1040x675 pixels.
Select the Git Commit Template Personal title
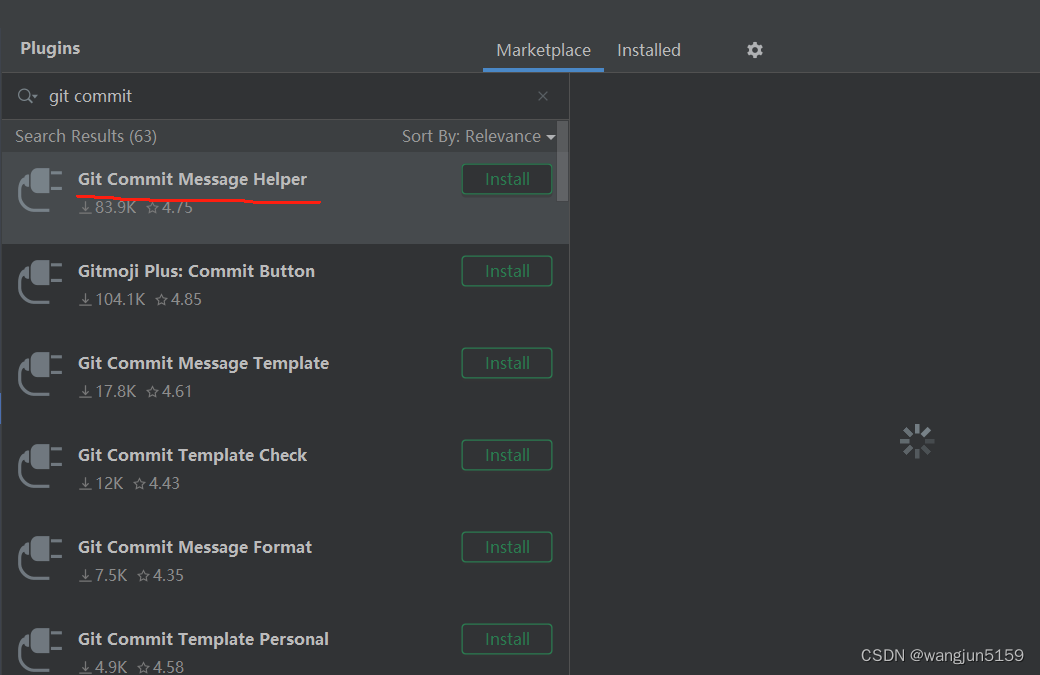coord(204,639)
